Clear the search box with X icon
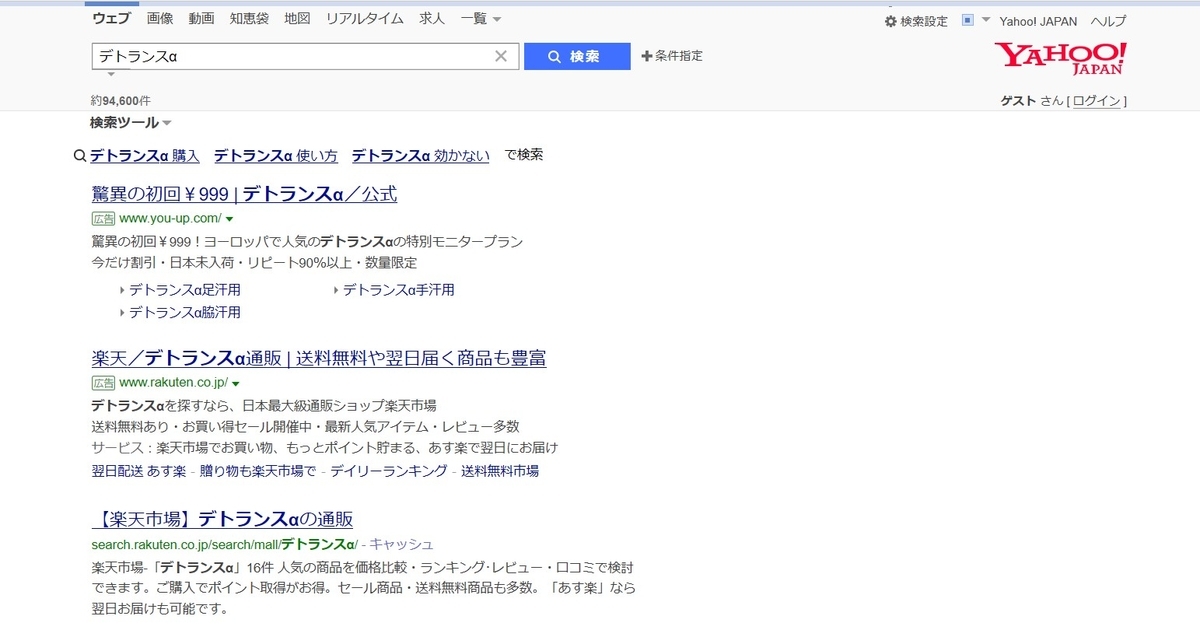The height and width of the screenshot is (630, 1200). [501, 56]
